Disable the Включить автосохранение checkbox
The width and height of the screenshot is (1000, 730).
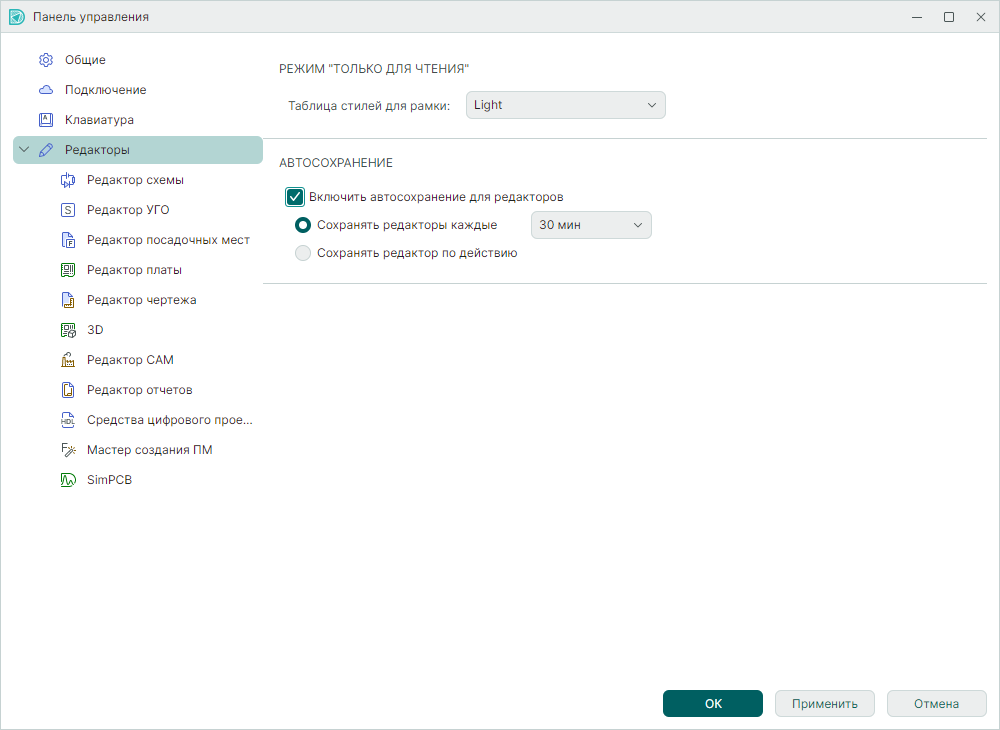coord(295,197)
